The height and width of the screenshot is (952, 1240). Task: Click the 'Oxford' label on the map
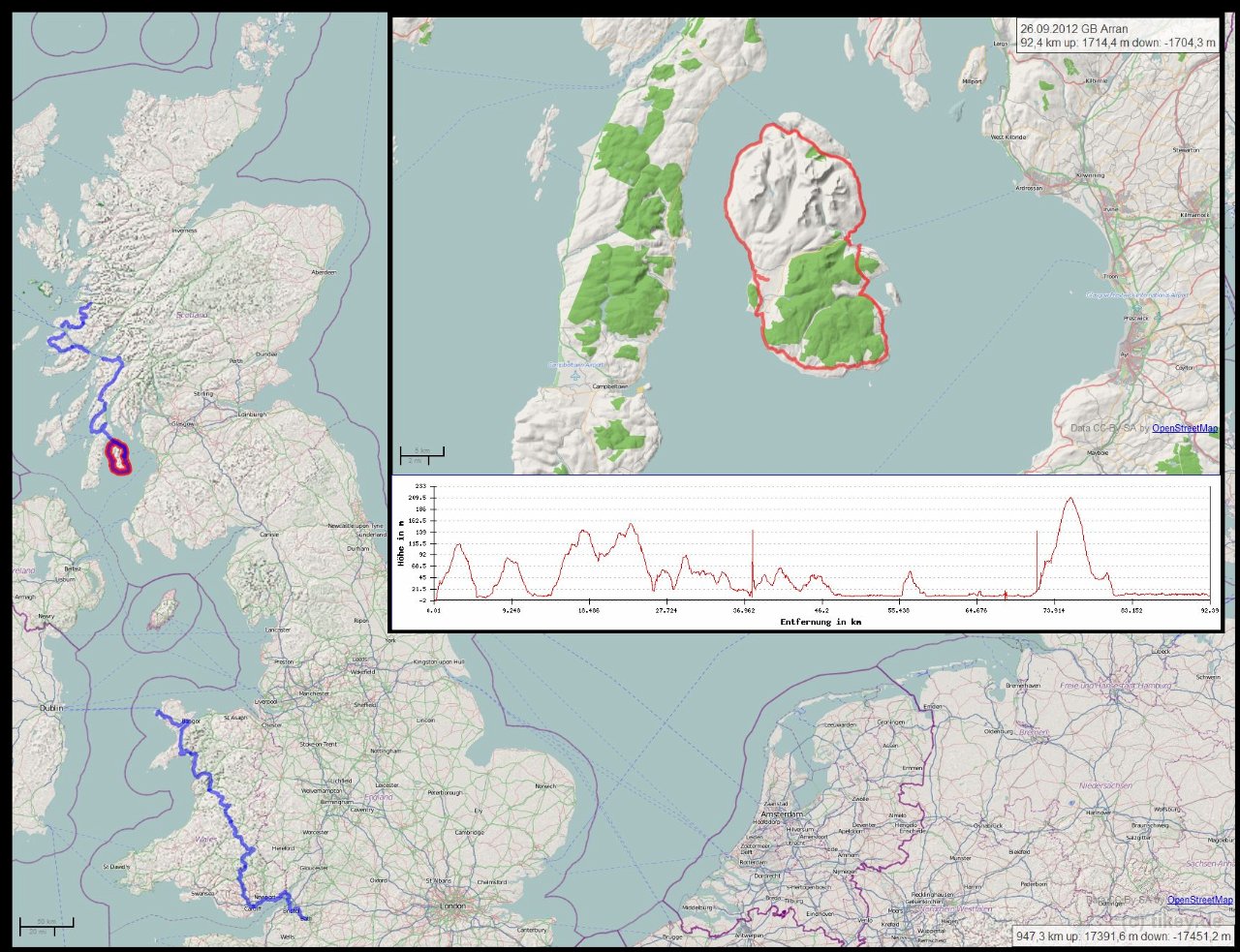coord(378,880)
